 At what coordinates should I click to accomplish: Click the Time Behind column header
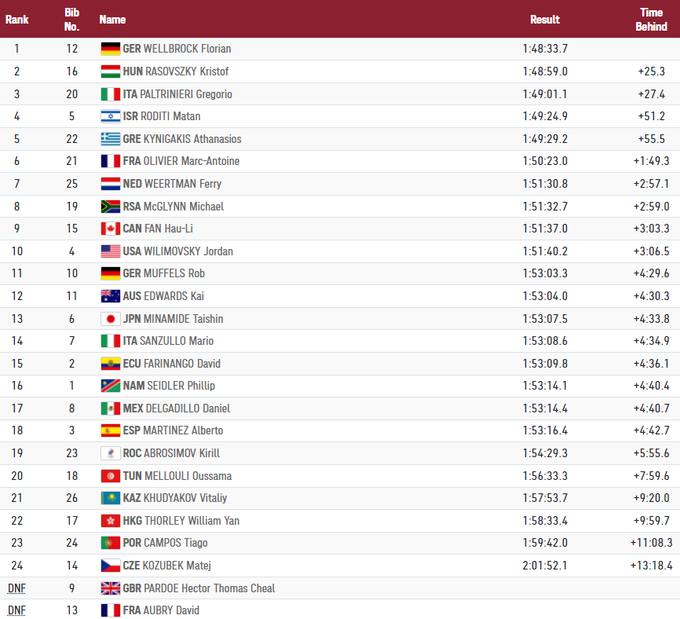(651, 19)
